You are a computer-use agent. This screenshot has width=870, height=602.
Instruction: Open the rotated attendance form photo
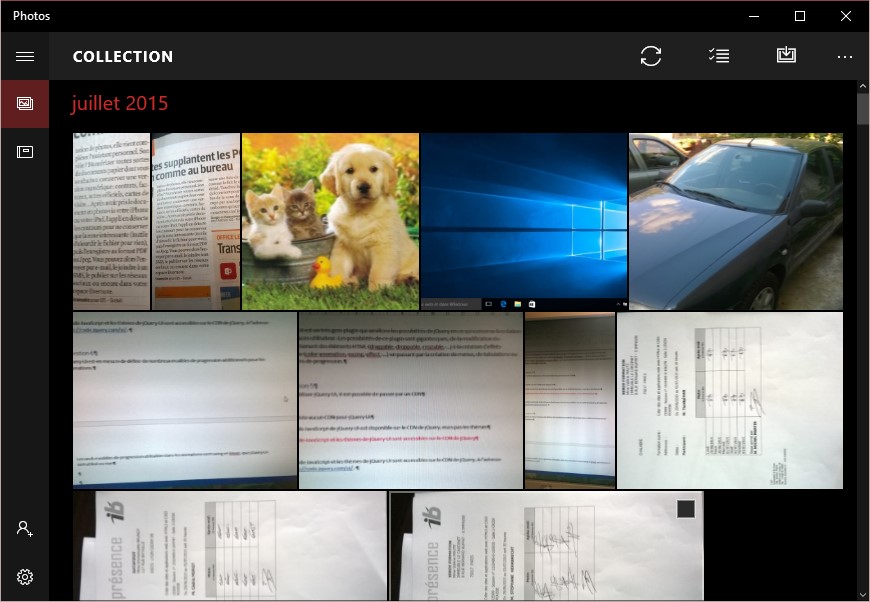pyautogui.click(x=729, y=400)
